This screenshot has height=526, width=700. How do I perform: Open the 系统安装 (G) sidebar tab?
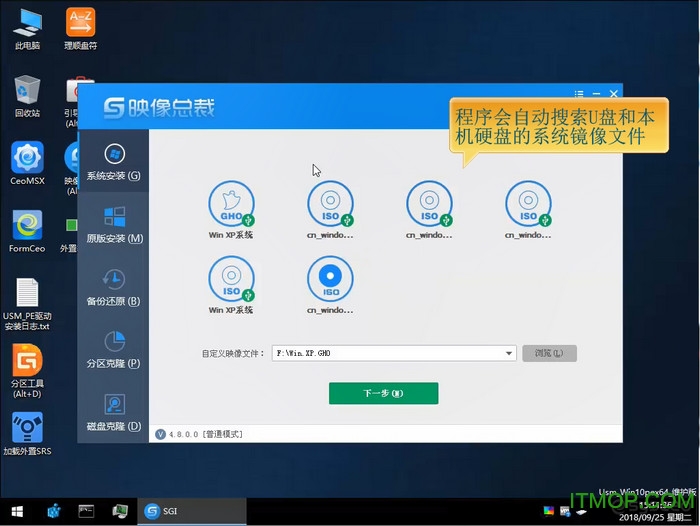tap(113, 161)
